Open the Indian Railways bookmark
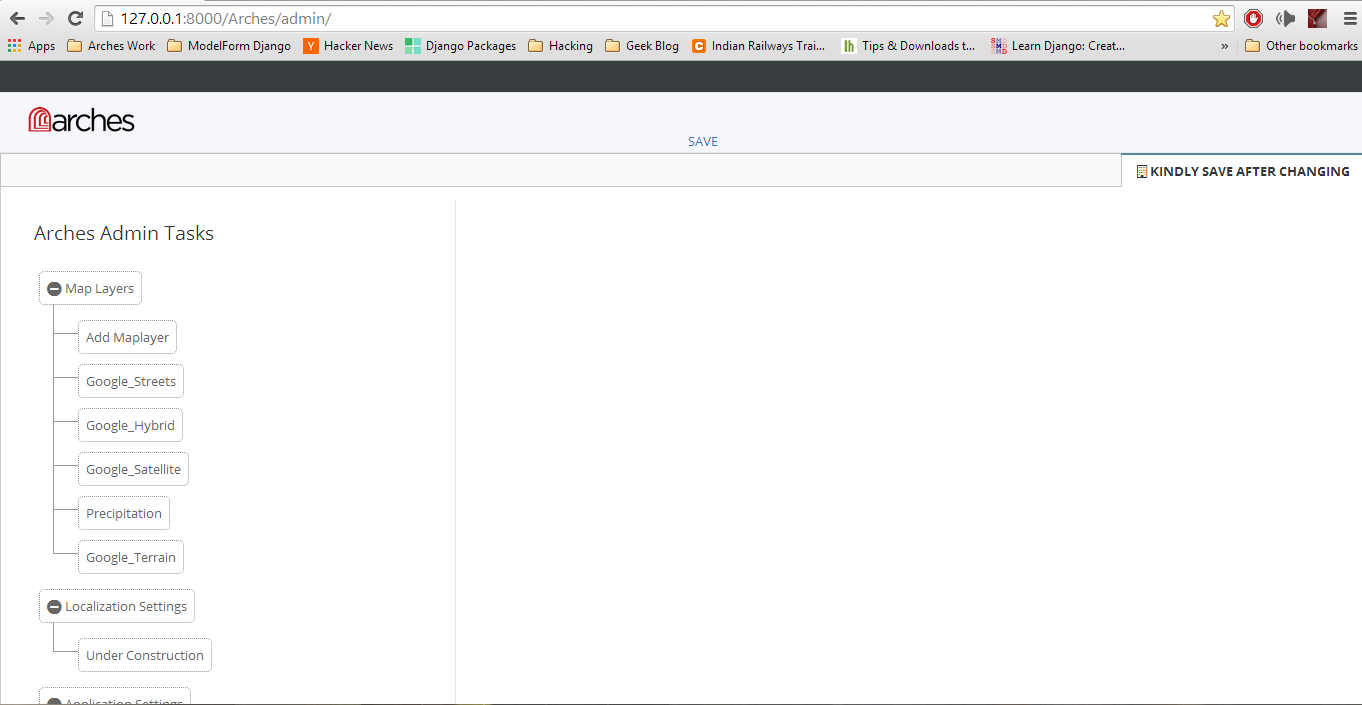This screenshot has height=705, width=1362. coord(759,46)
